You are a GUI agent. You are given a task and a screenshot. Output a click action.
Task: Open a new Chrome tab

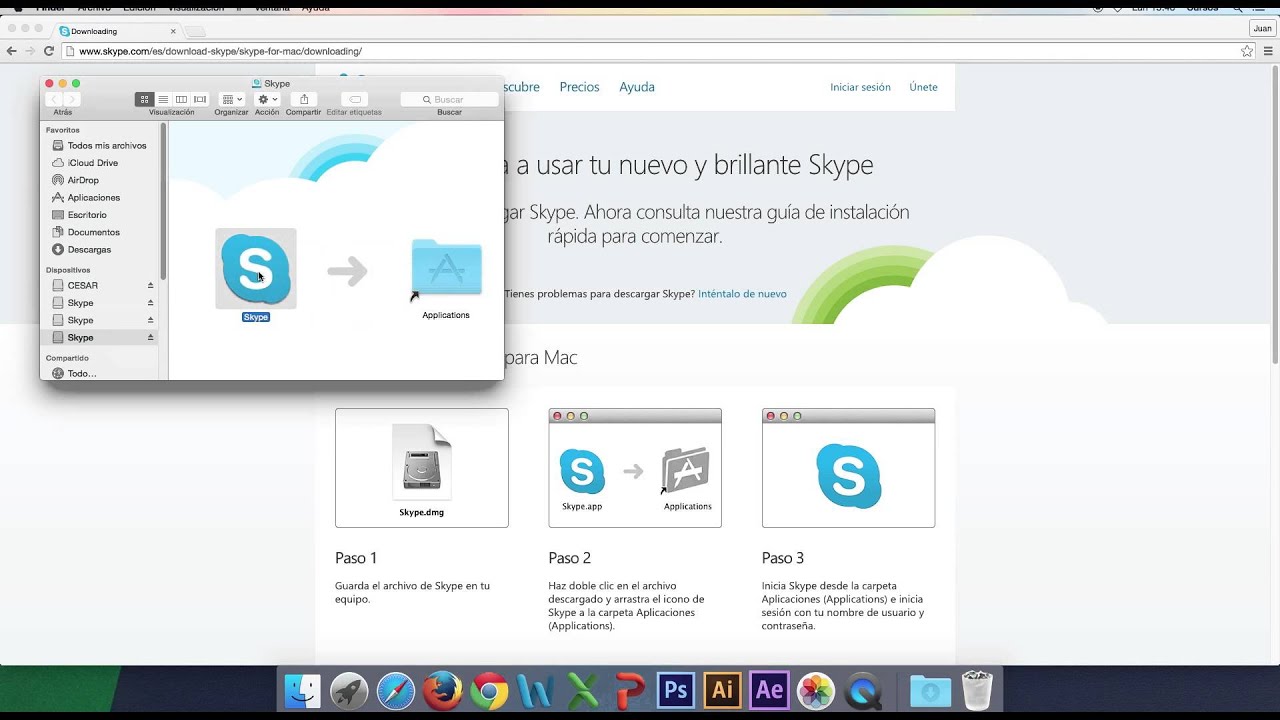(196, 32)
